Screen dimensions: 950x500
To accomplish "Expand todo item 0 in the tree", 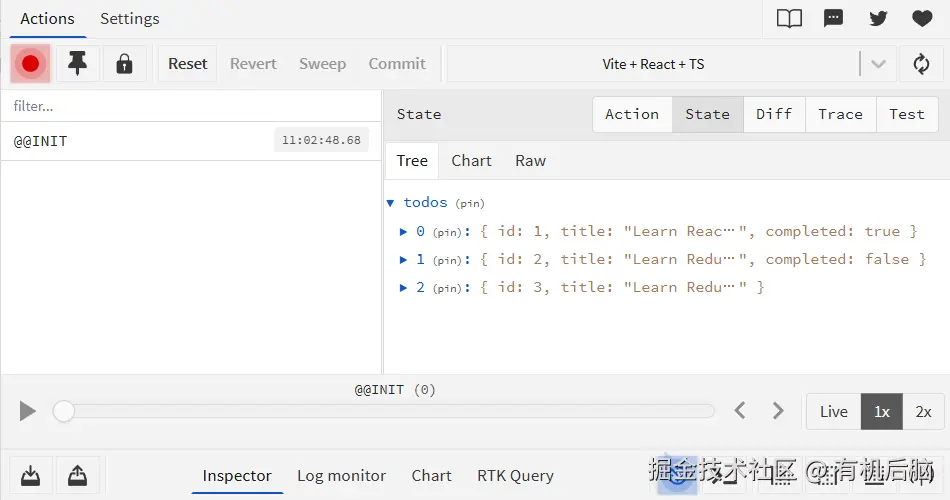I will point(403,231).
